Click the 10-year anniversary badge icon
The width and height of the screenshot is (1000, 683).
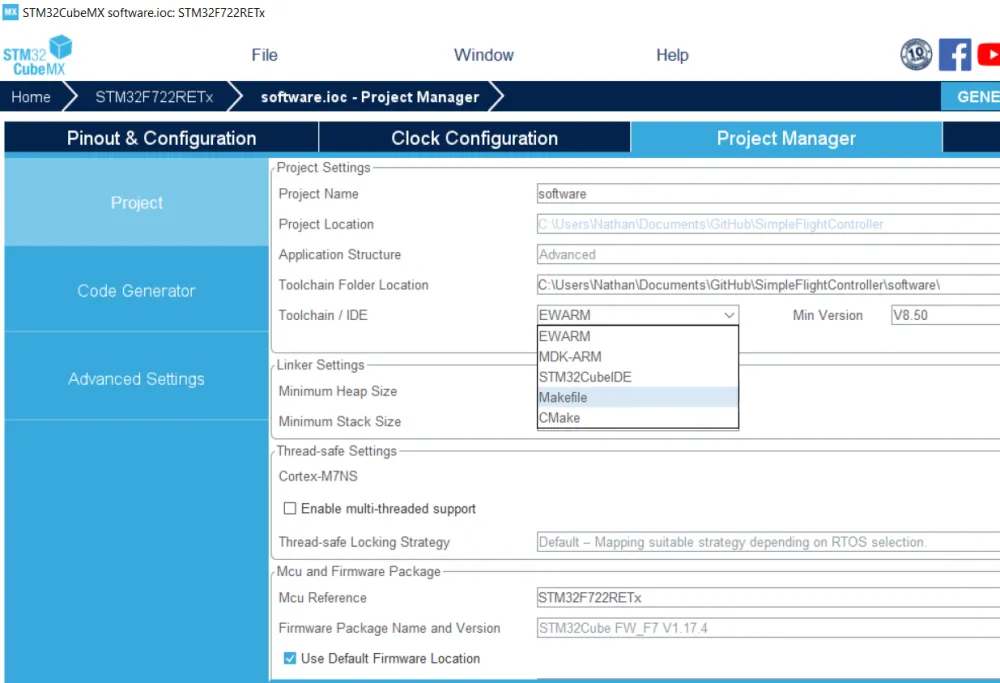pyautogui.click(x=916, y=55)
